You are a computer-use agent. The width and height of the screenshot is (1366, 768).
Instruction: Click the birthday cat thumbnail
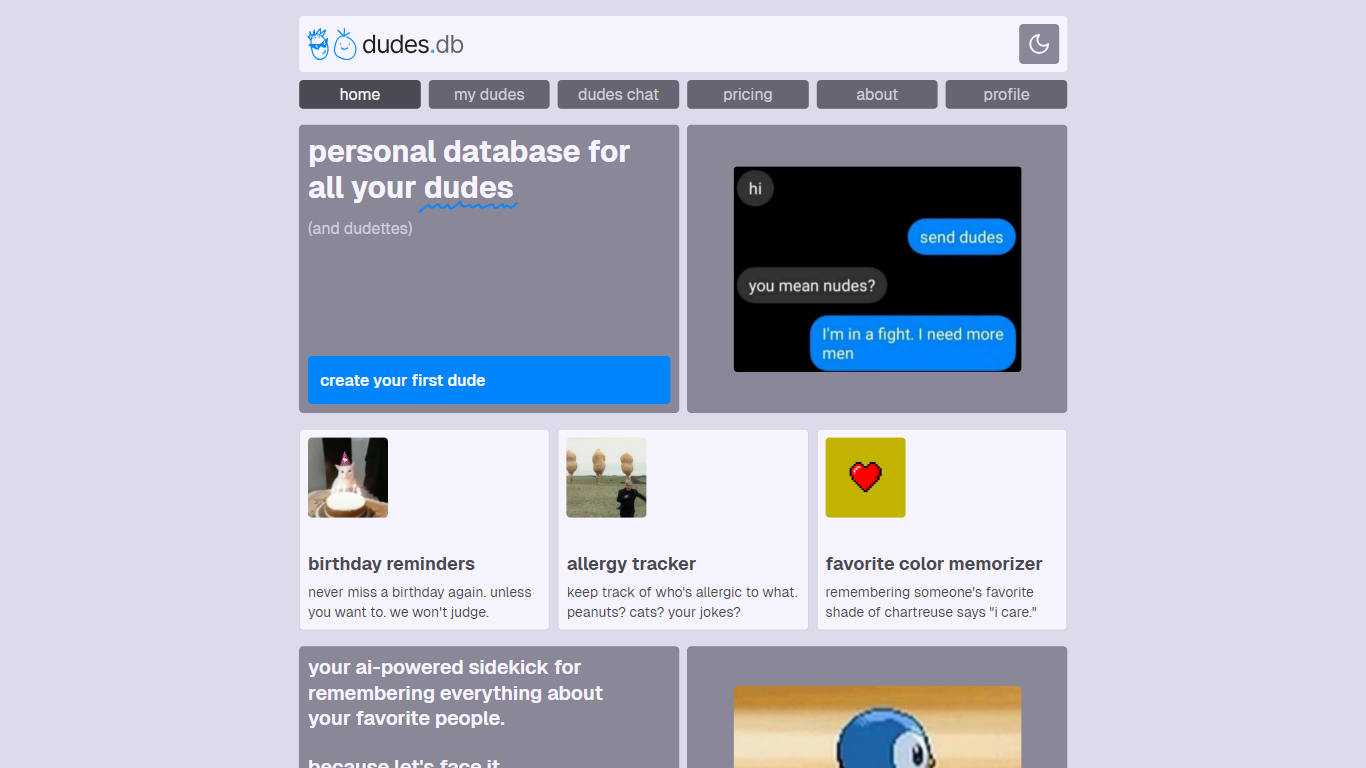[348, 477]
